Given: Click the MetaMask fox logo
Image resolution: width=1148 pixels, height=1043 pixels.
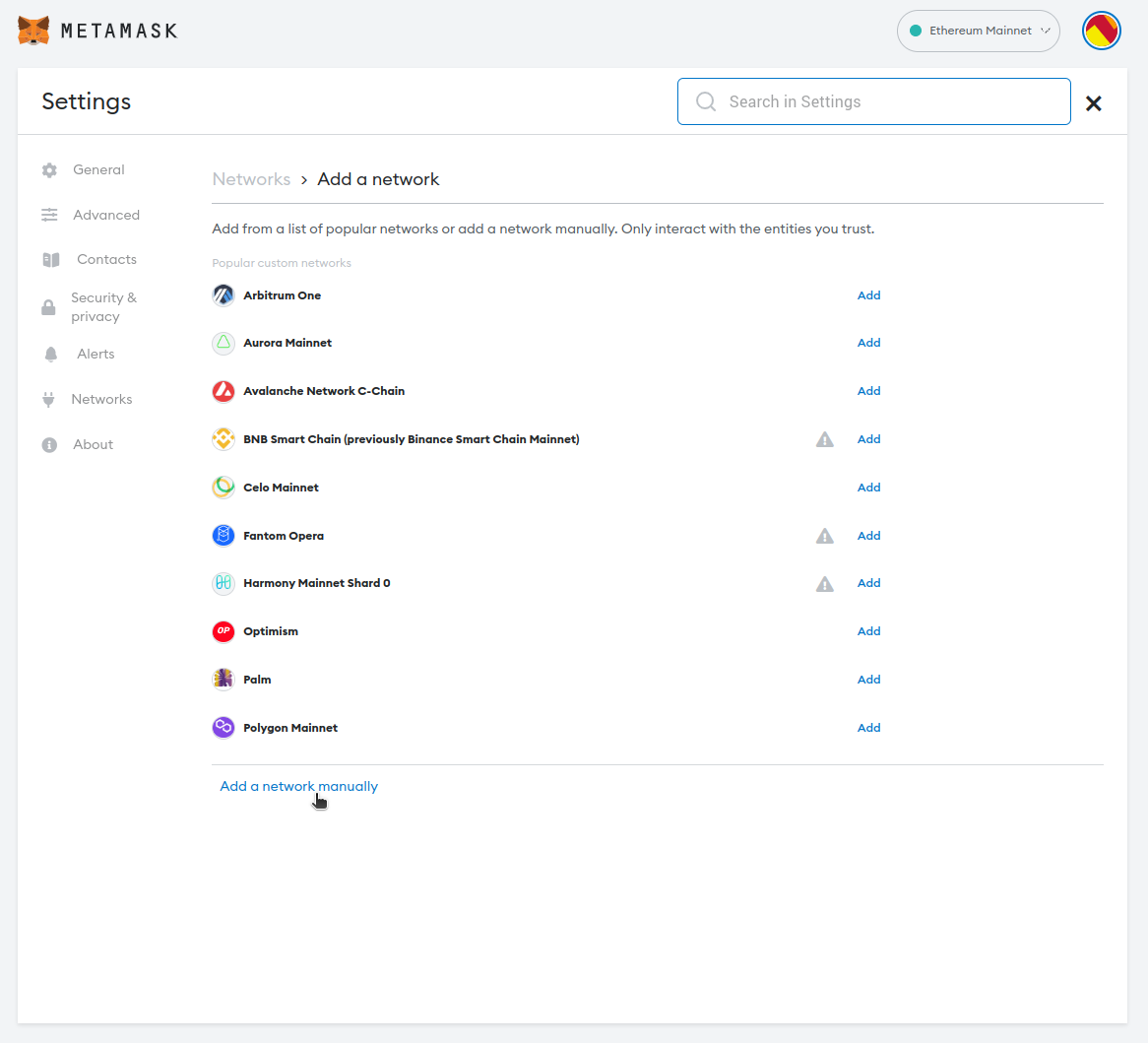Looking at the screenshot, I should (33, 31).
